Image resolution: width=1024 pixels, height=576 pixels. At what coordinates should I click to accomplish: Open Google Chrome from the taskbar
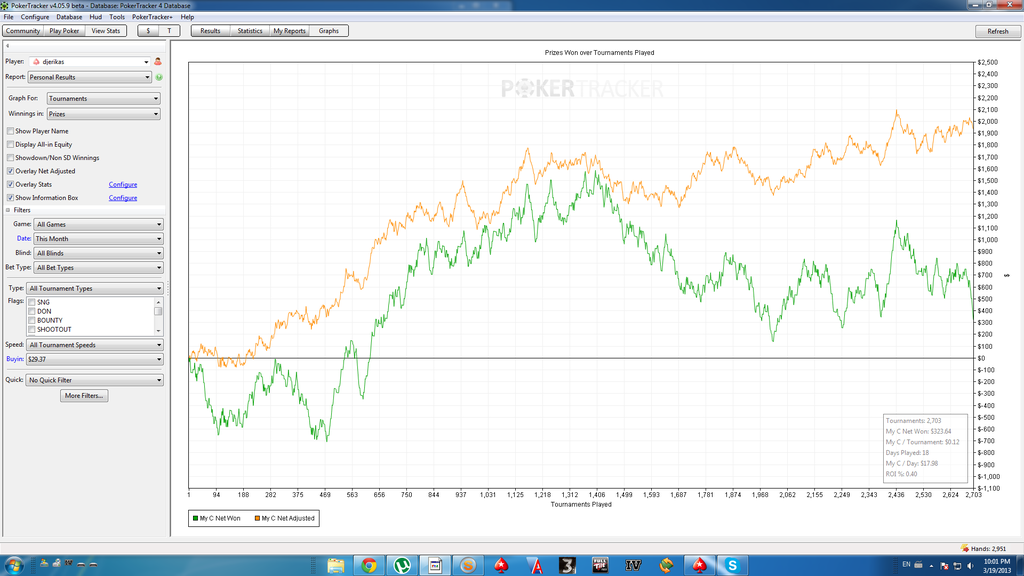click(x=369, y=566)
